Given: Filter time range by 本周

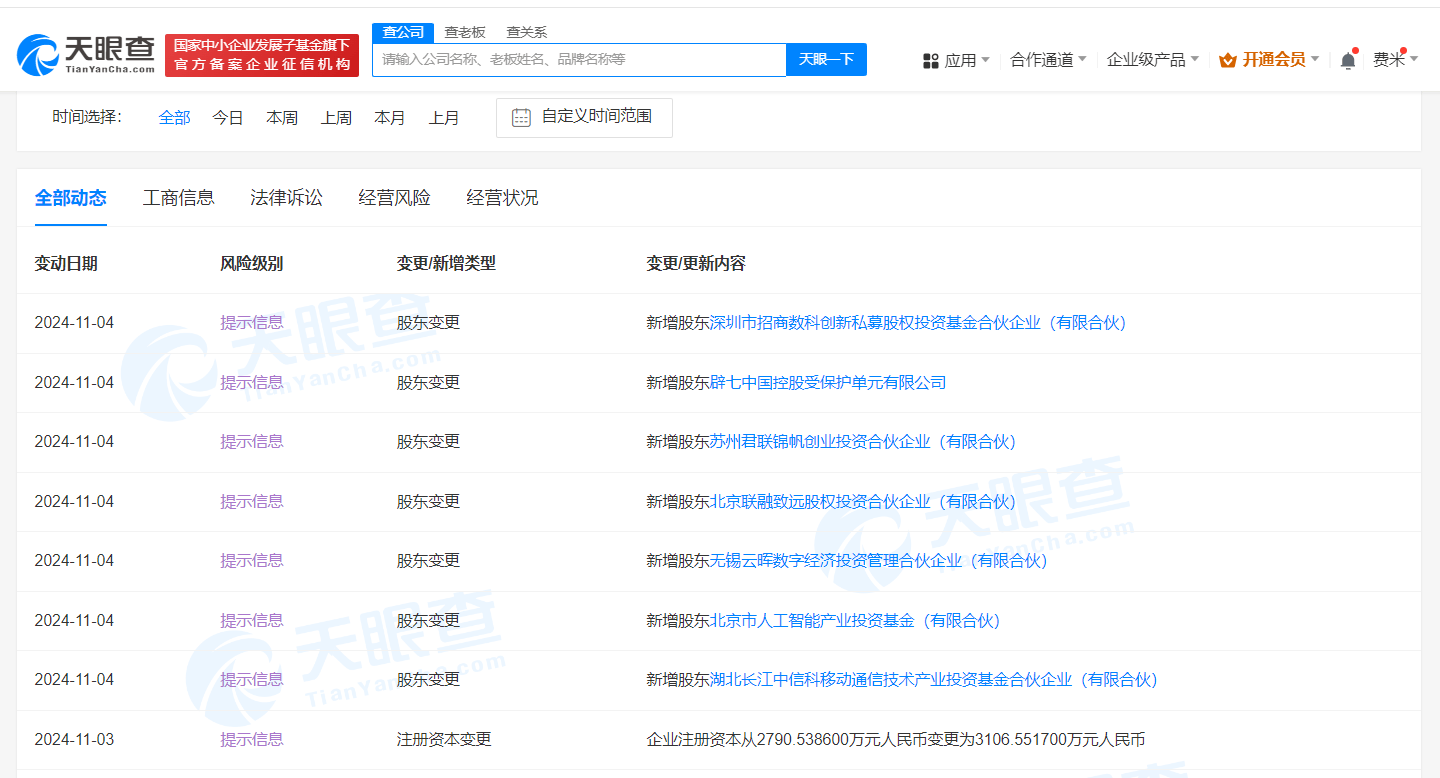Looking at the screenshot, I should (282, 118).
